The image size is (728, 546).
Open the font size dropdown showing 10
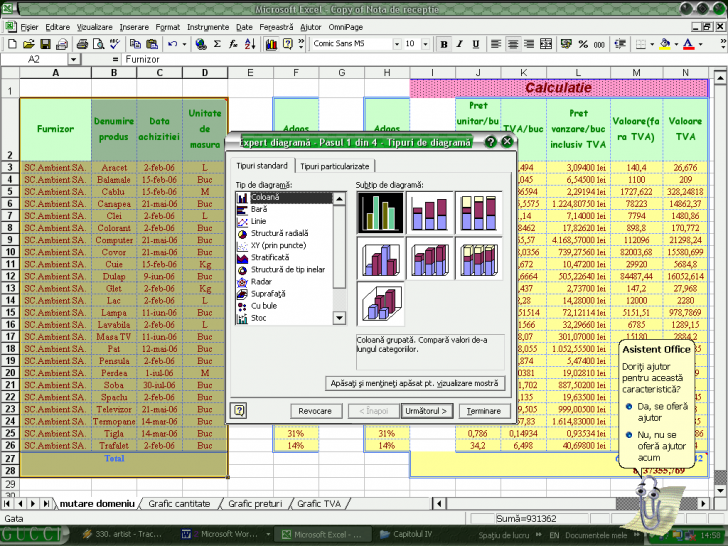tap(425, 44)
